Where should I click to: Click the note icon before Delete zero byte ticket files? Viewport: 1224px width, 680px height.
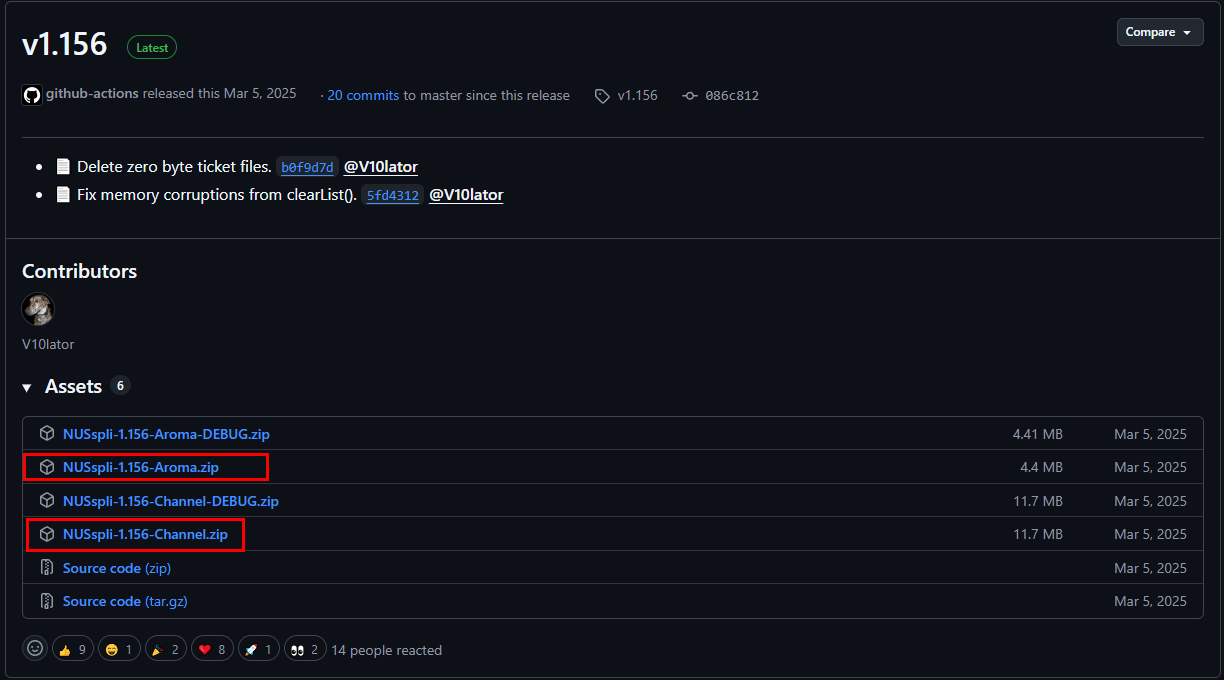pos(63,165)
